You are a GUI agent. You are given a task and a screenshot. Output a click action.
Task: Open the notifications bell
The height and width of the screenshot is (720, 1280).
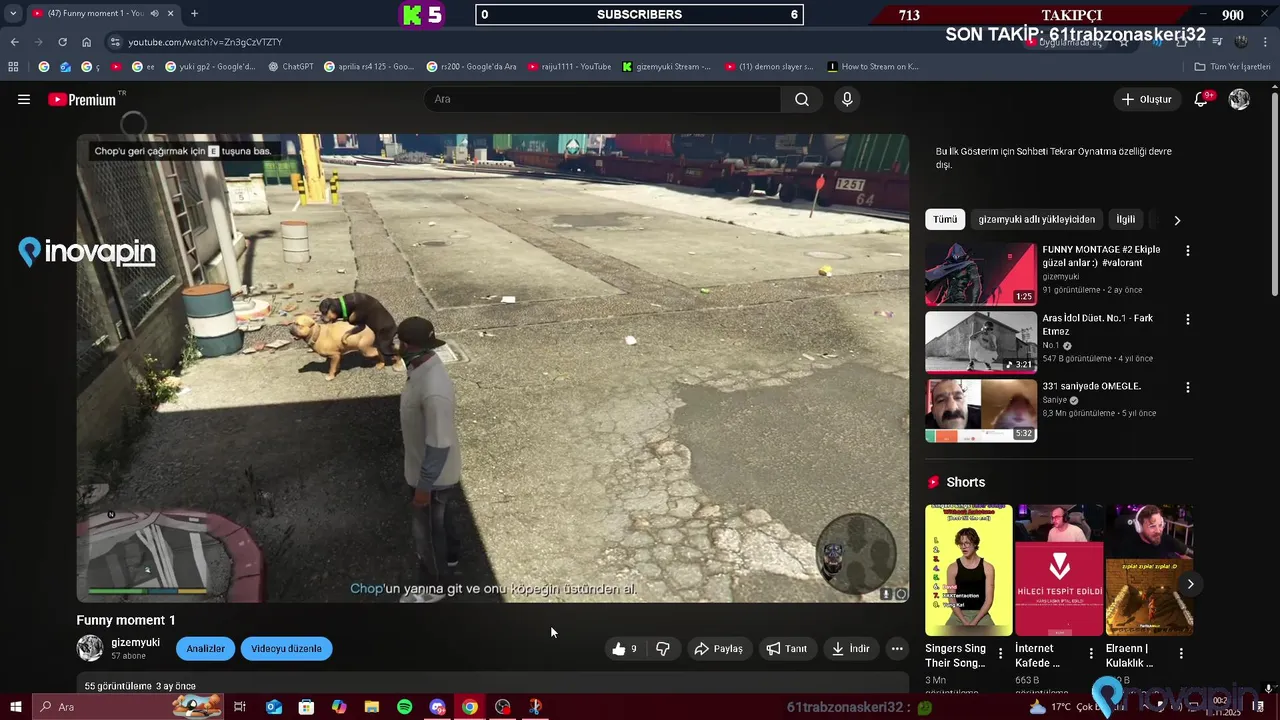pyautogui.click(x=1202, y=99)
